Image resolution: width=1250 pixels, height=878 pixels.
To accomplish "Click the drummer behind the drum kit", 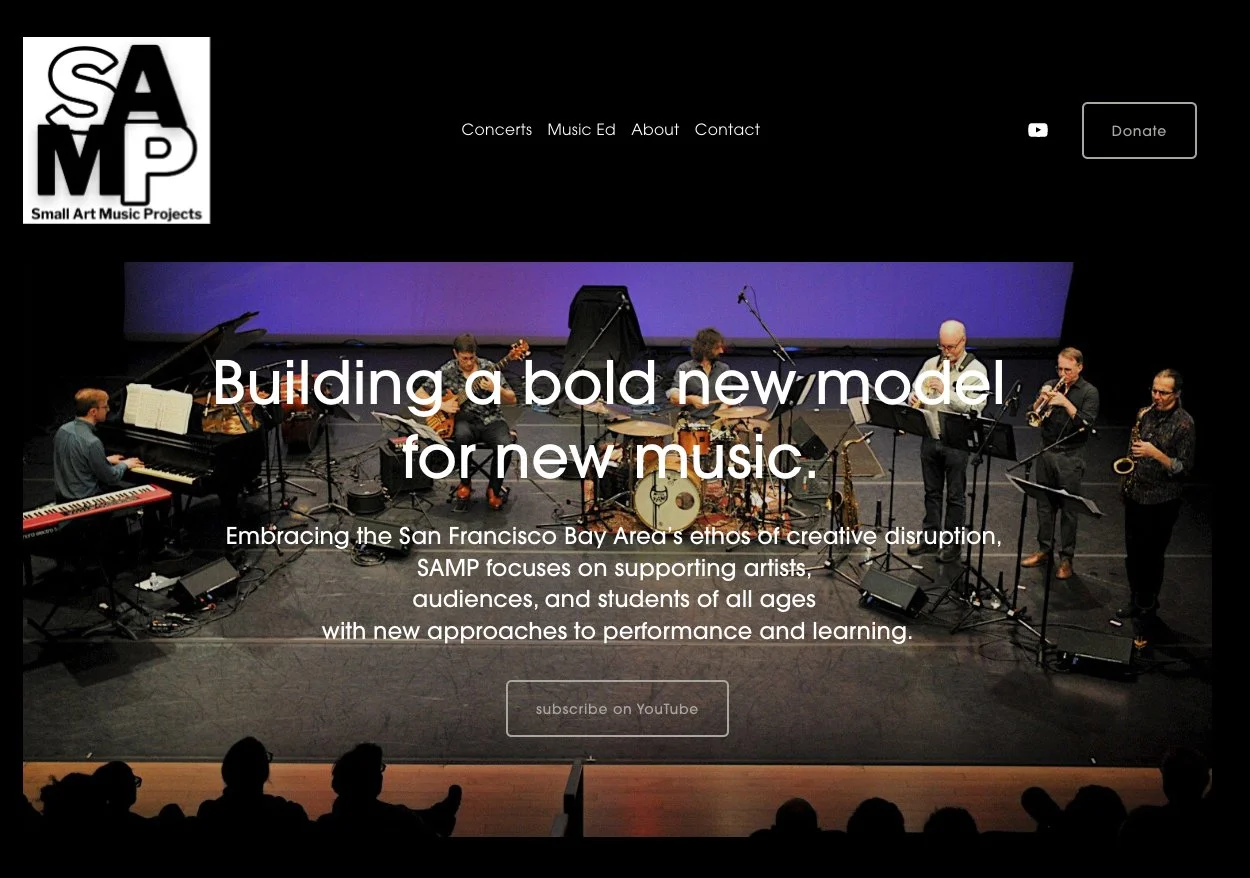I will (x=708, y=365).
